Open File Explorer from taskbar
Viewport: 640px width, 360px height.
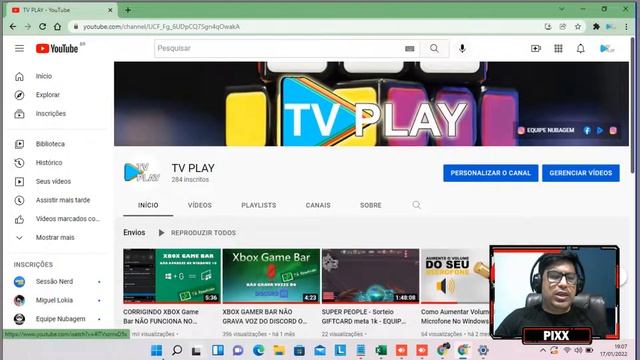pos(279,350)
